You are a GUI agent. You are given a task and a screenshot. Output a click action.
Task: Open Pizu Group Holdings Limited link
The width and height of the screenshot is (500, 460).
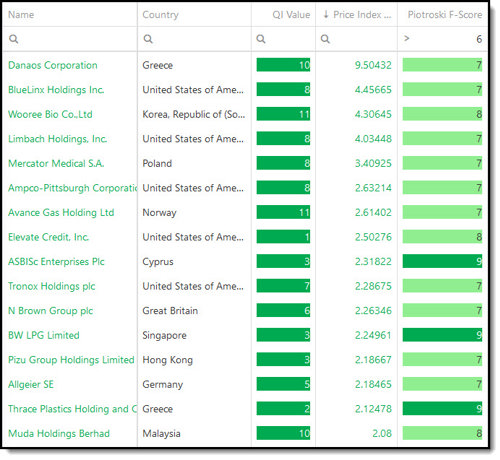coord(71,360)
